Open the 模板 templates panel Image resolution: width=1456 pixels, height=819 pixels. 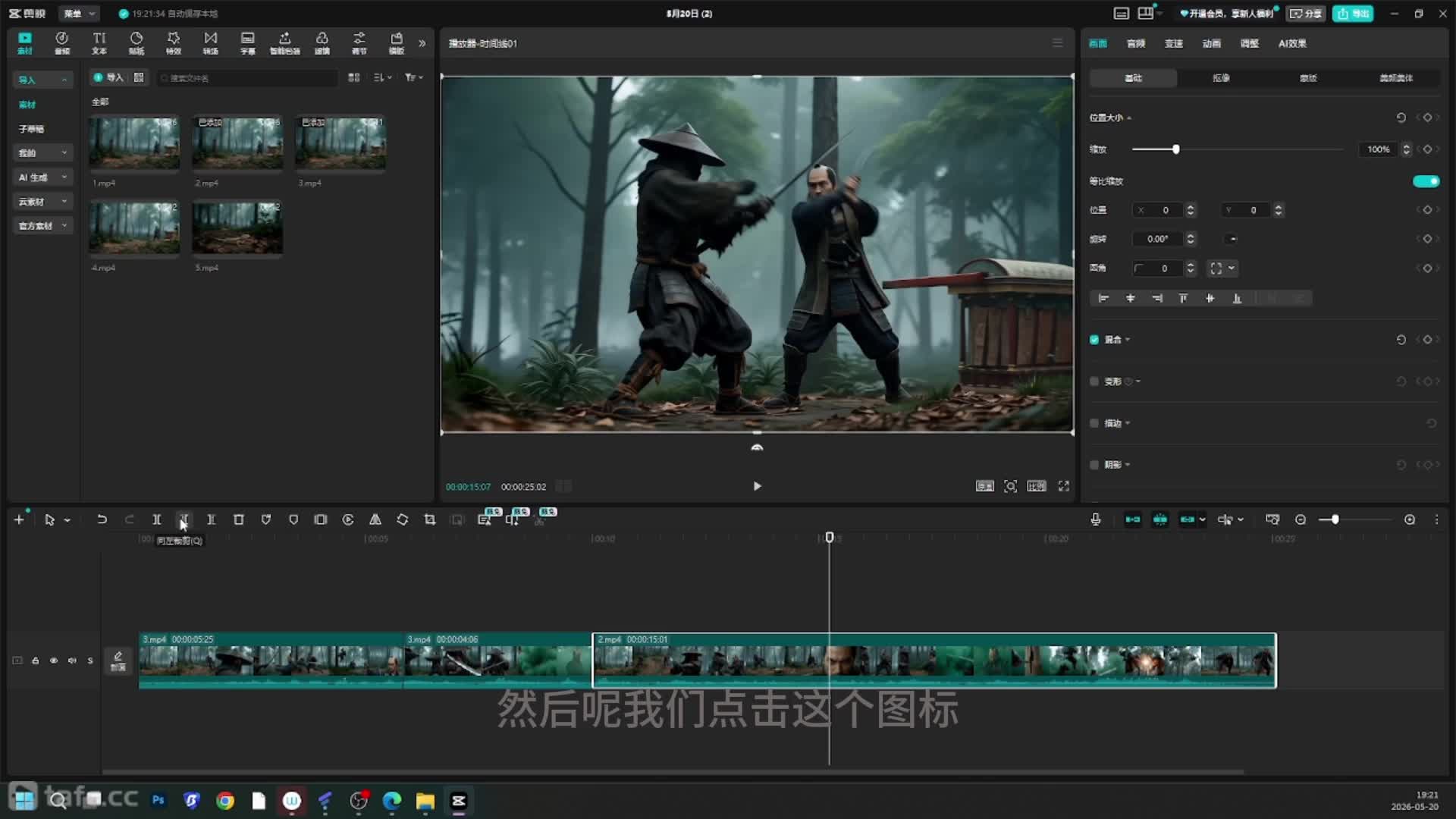click(x=397, y=42)
